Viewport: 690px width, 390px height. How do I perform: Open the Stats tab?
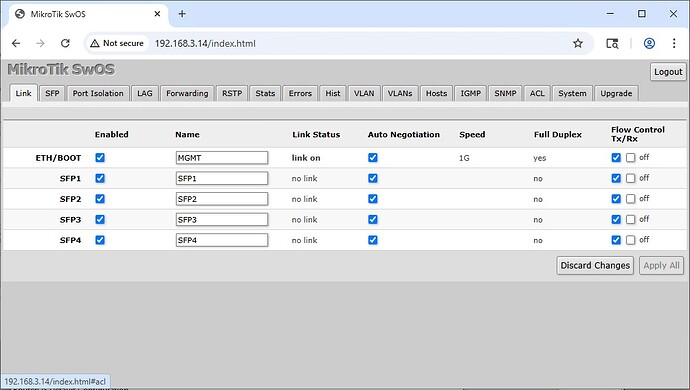pos(265,93)
